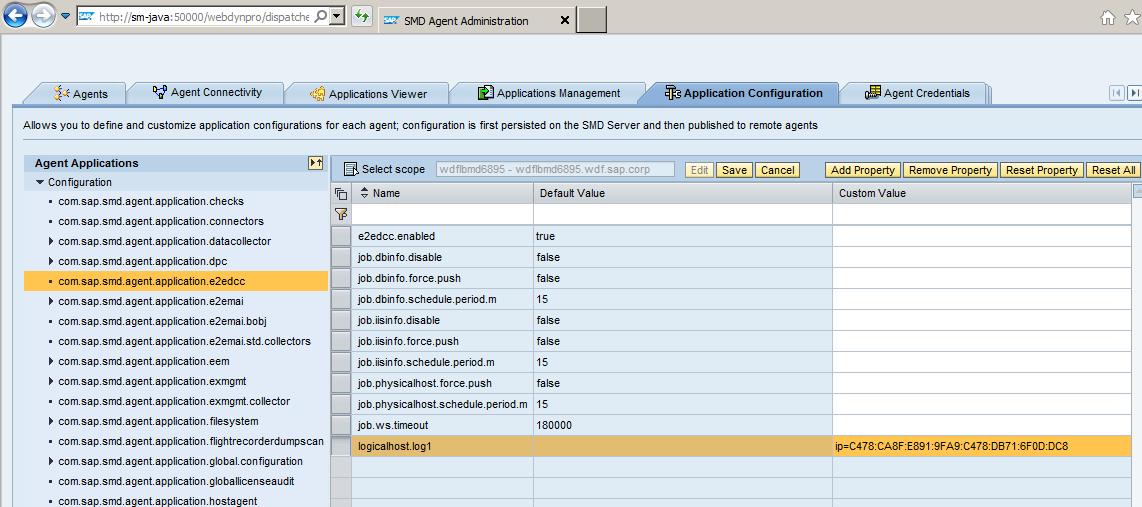The width and height of the screenshot is (1142, 507).
Task: Click the select-all rows table icon
Action: 340,193
